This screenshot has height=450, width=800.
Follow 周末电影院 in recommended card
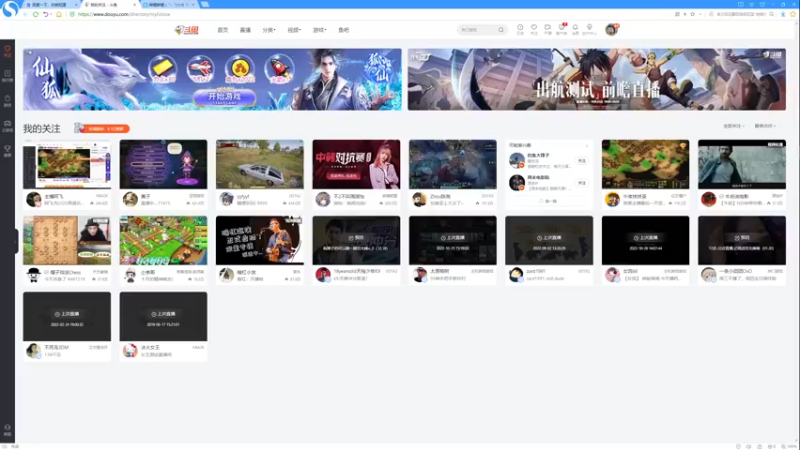click(581, 183)
